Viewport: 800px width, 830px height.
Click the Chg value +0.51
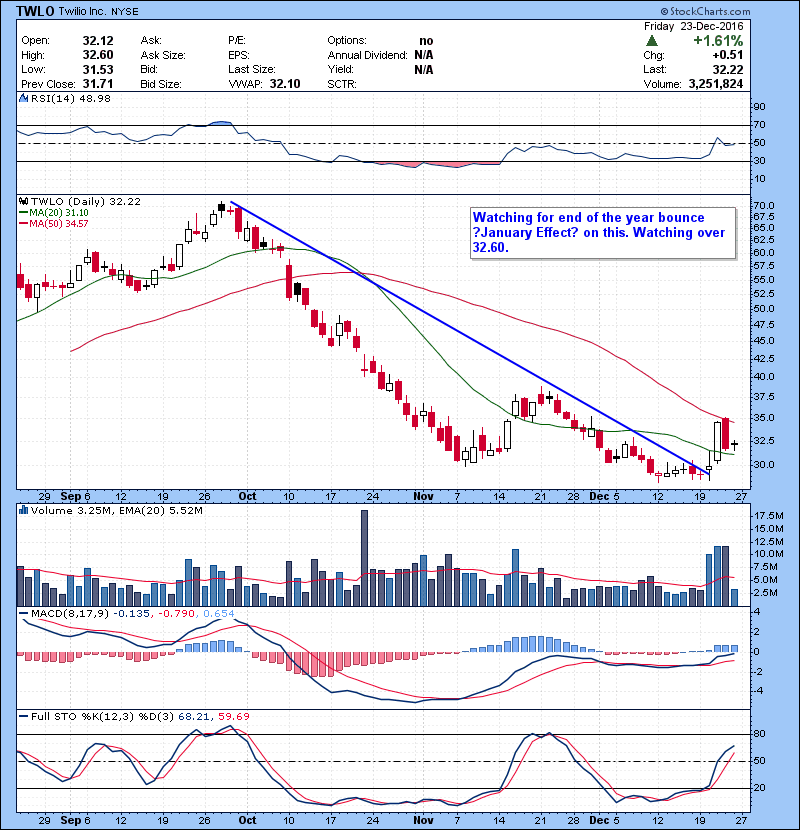(x=727, y=55)
